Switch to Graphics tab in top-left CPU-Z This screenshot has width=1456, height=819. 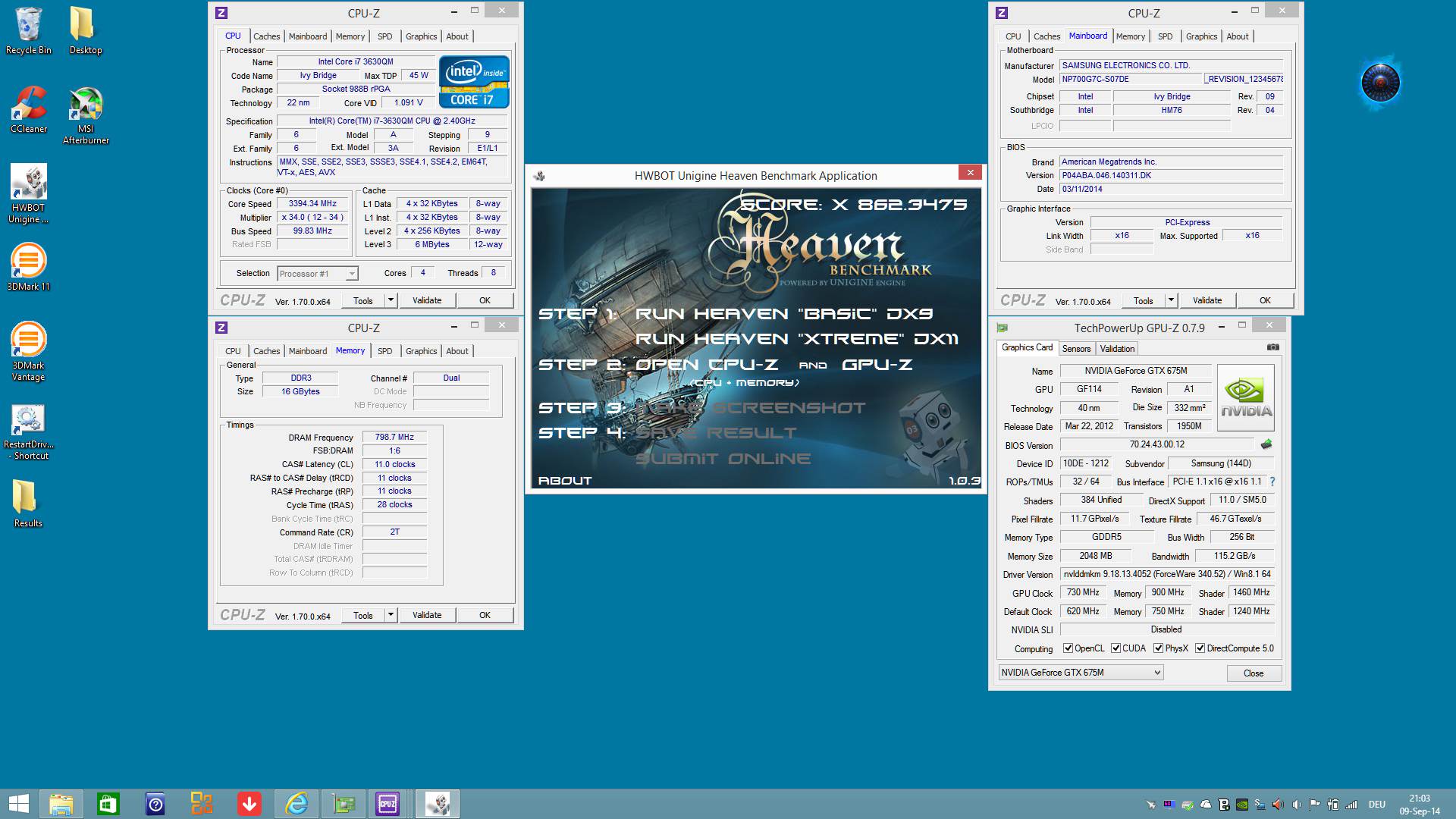coord(421,36)
